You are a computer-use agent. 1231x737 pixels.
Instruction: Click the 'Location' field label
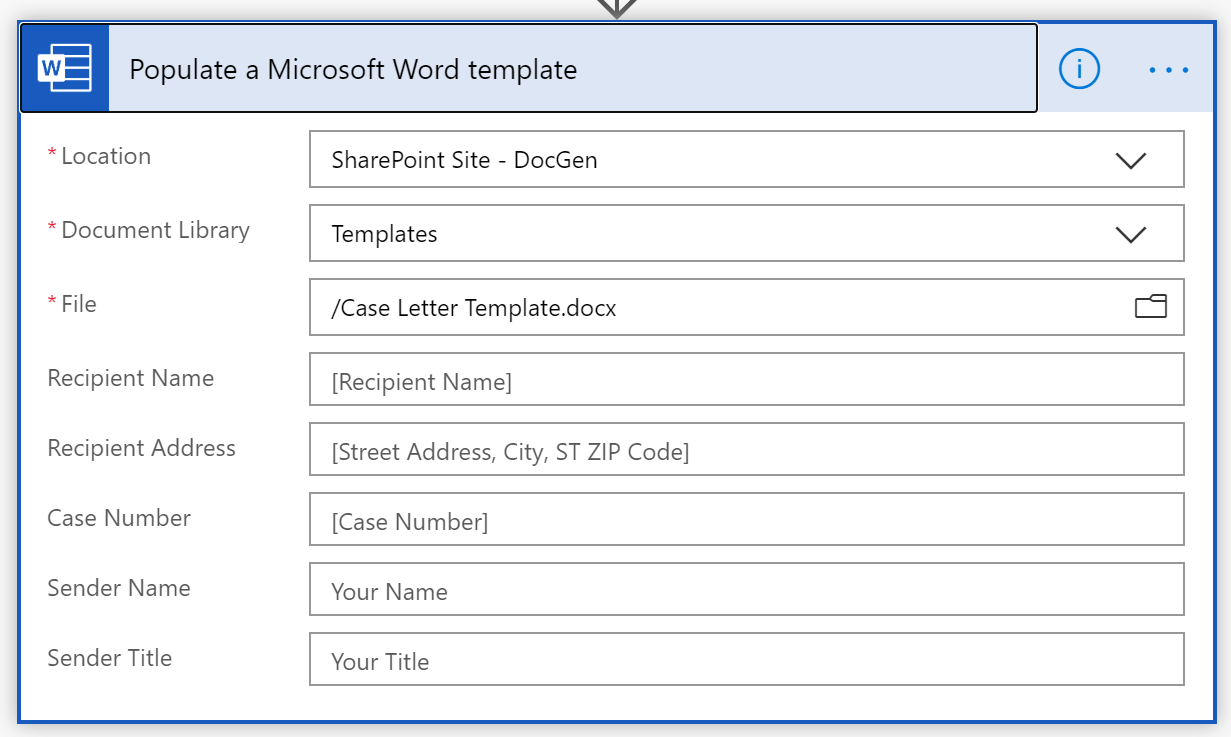click(x=106, y=156)
